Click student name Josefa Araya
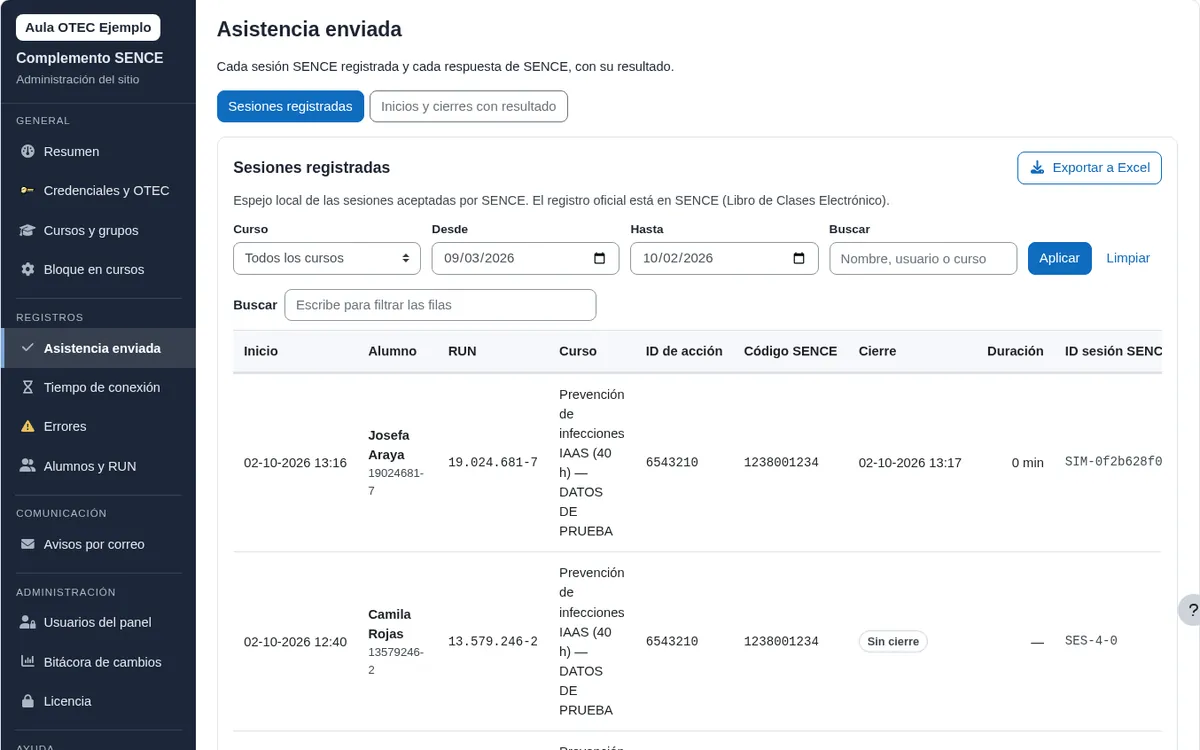Image resolution: width=1200 pixels, height=750 pixels. click(388, 445)
